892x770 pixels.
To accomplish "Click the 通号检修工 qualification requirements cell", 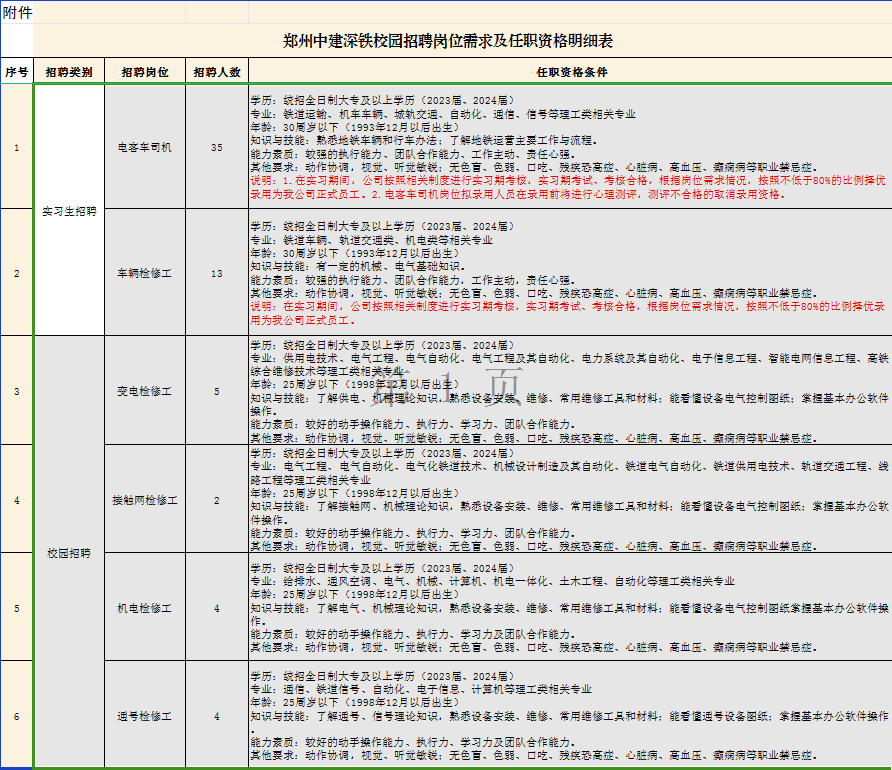I will [x=571, y=716].
